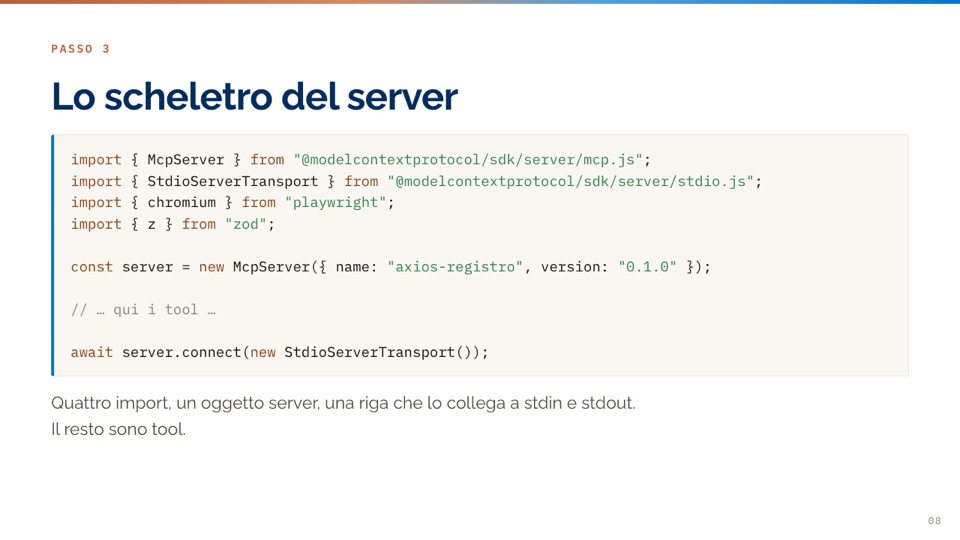Click the "@modelcontextprotocol/sdk/server/mcp.js" string
This screenshot has height=540, width=960.
[x=468, y=160]
